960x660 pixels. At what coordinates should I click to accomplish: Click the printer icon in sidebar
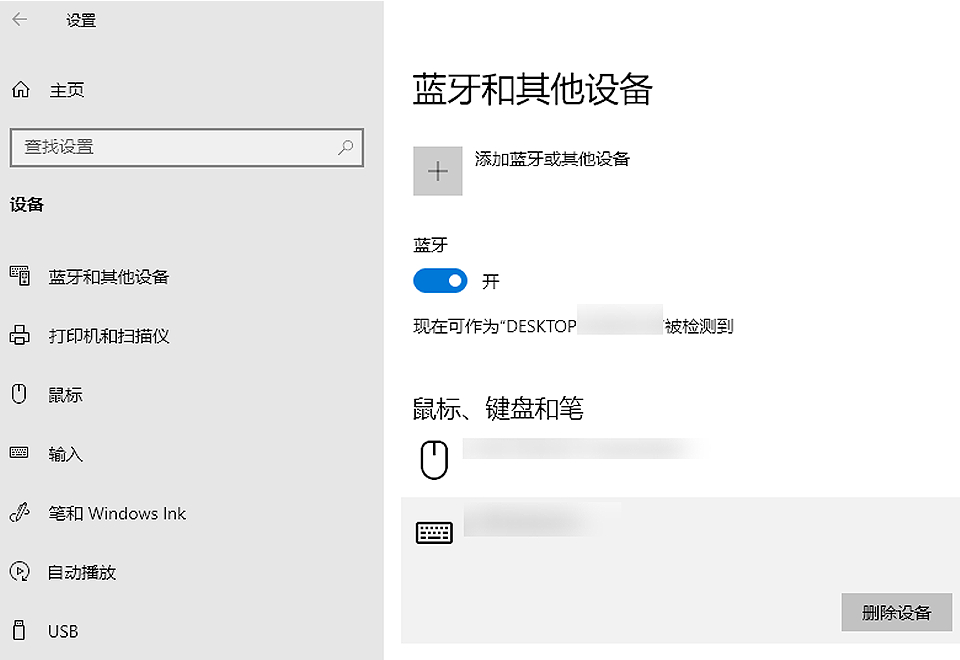20,336
